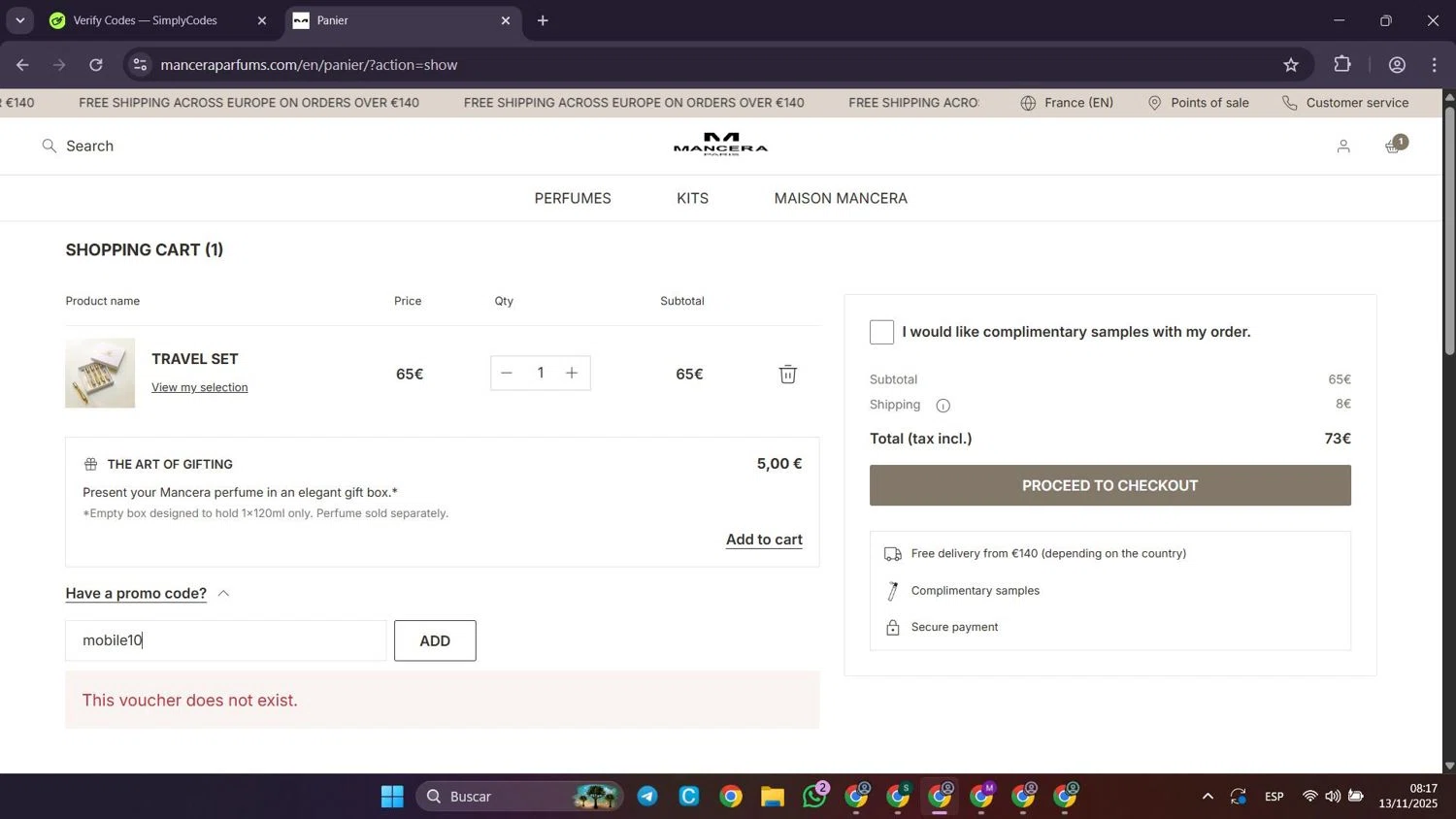The height and width of the screenshot is (819, 1456).
Task: Click the browser address bar URL
Action: click(x=309, y=65)
